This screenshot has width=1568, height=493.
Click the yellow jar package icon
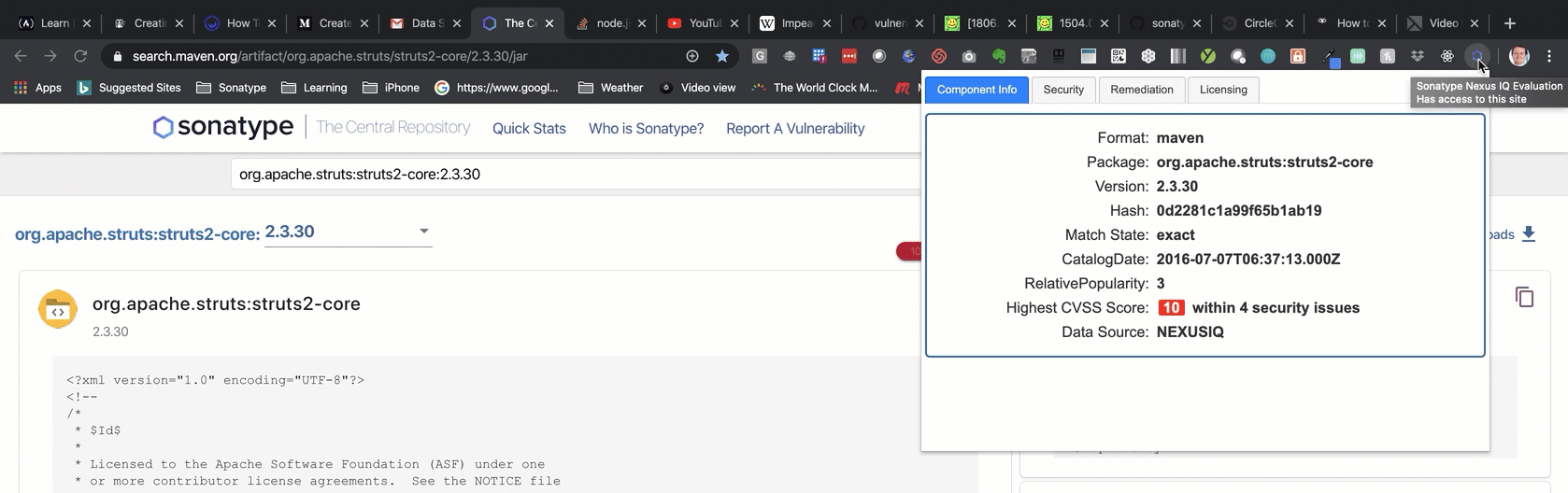coord(58,309)
